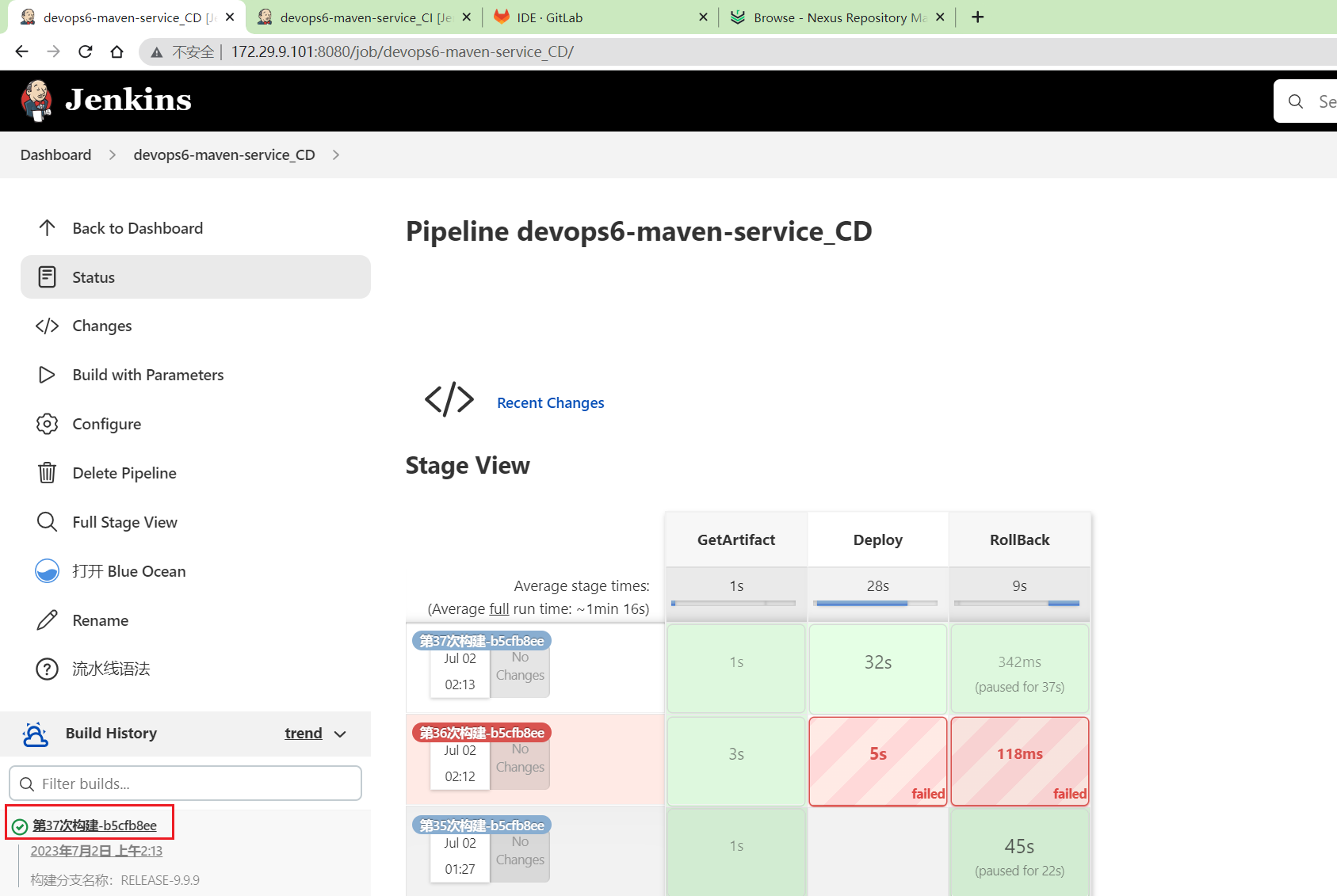Click the browser back arrow

coord(21,51)
